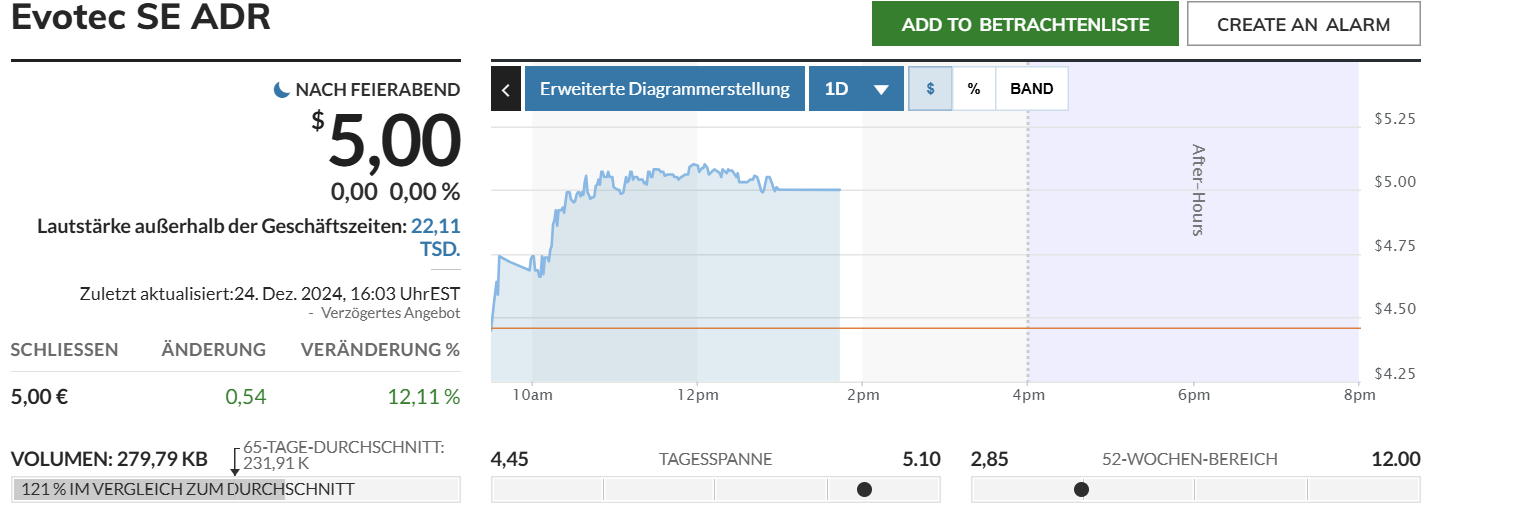The width and height of the screenshot is (1521, 508).
Task: Click the moon after-hours icon
Action: (282, 90)
